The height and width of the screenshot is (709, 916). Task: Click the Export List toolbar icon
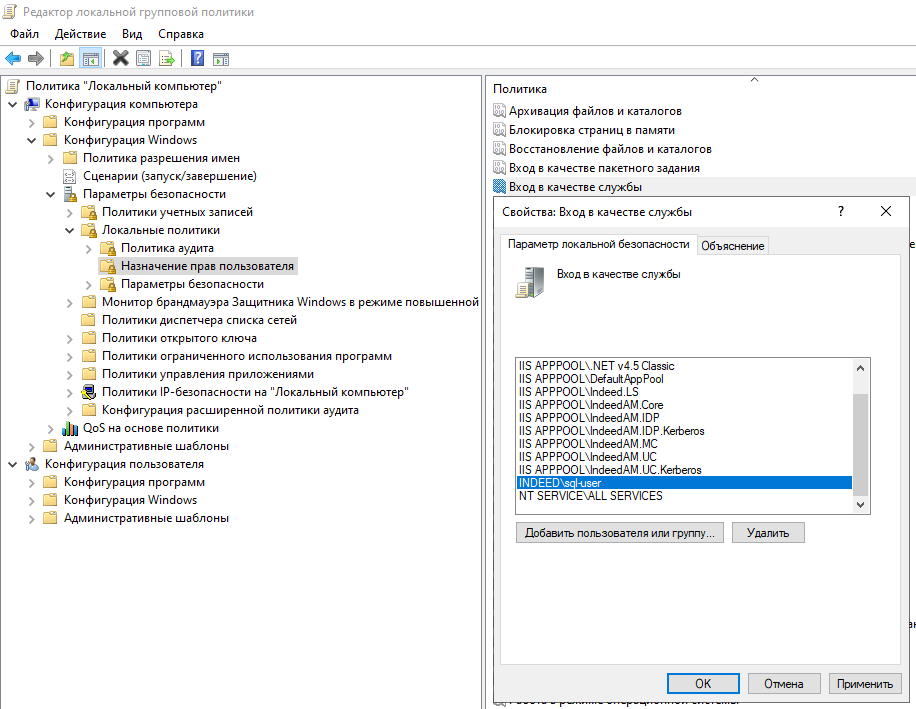pyautogui.click(x=167, y=58)
